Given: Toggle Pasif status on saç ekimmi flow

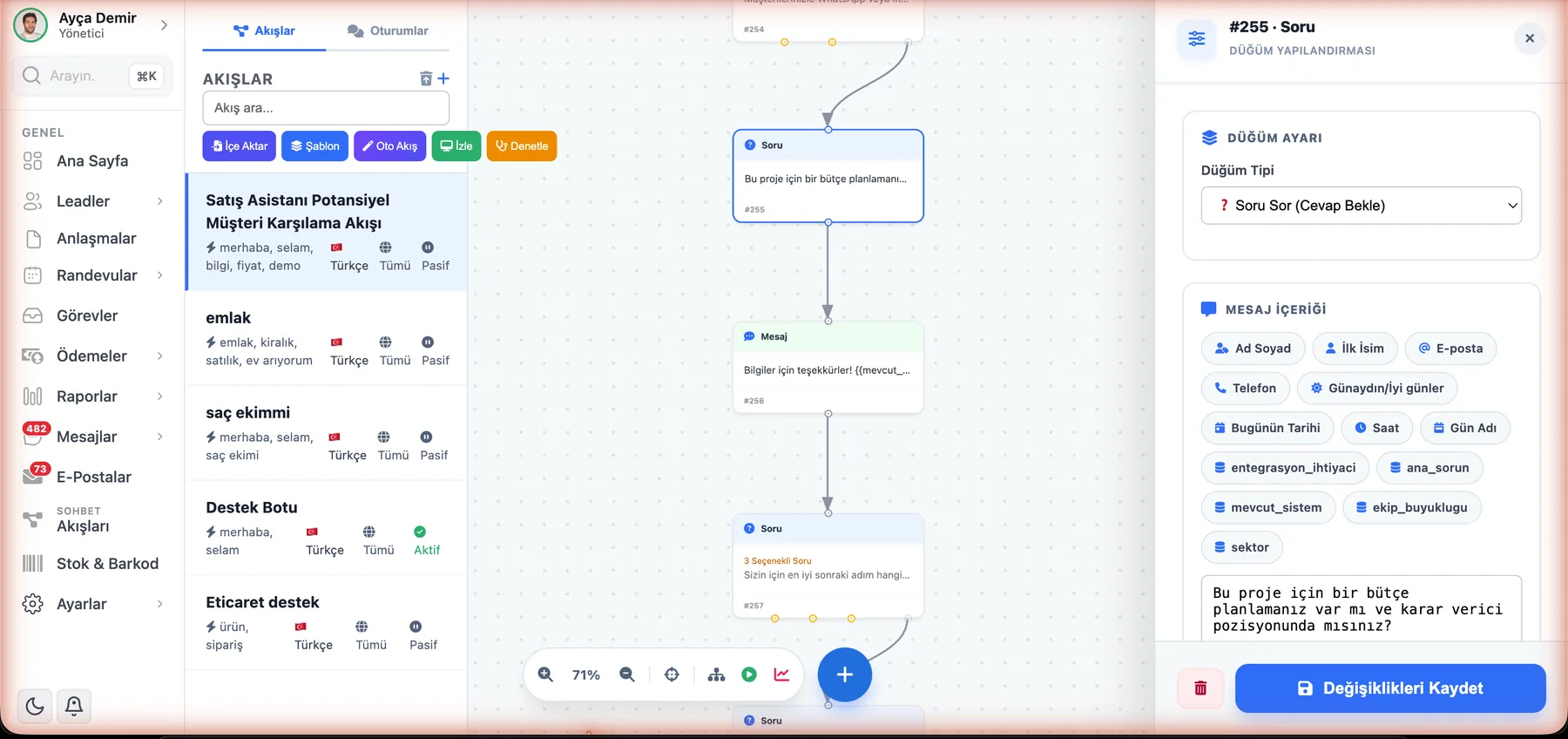Looking at the screenshot, I should 433,446.
